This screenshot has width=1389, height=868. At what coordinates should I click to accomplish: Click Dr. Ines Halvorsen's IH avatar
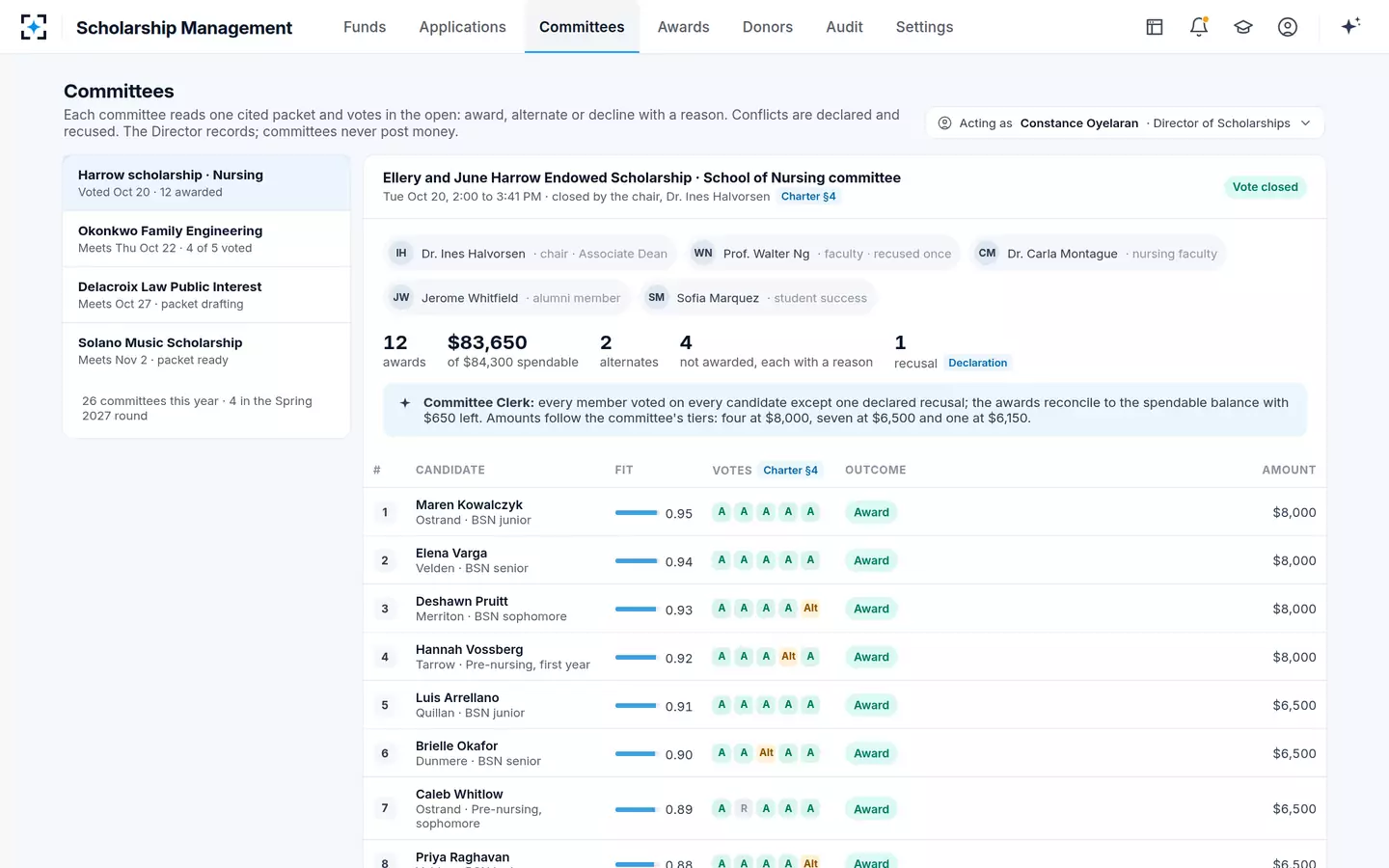click(401, 254)
